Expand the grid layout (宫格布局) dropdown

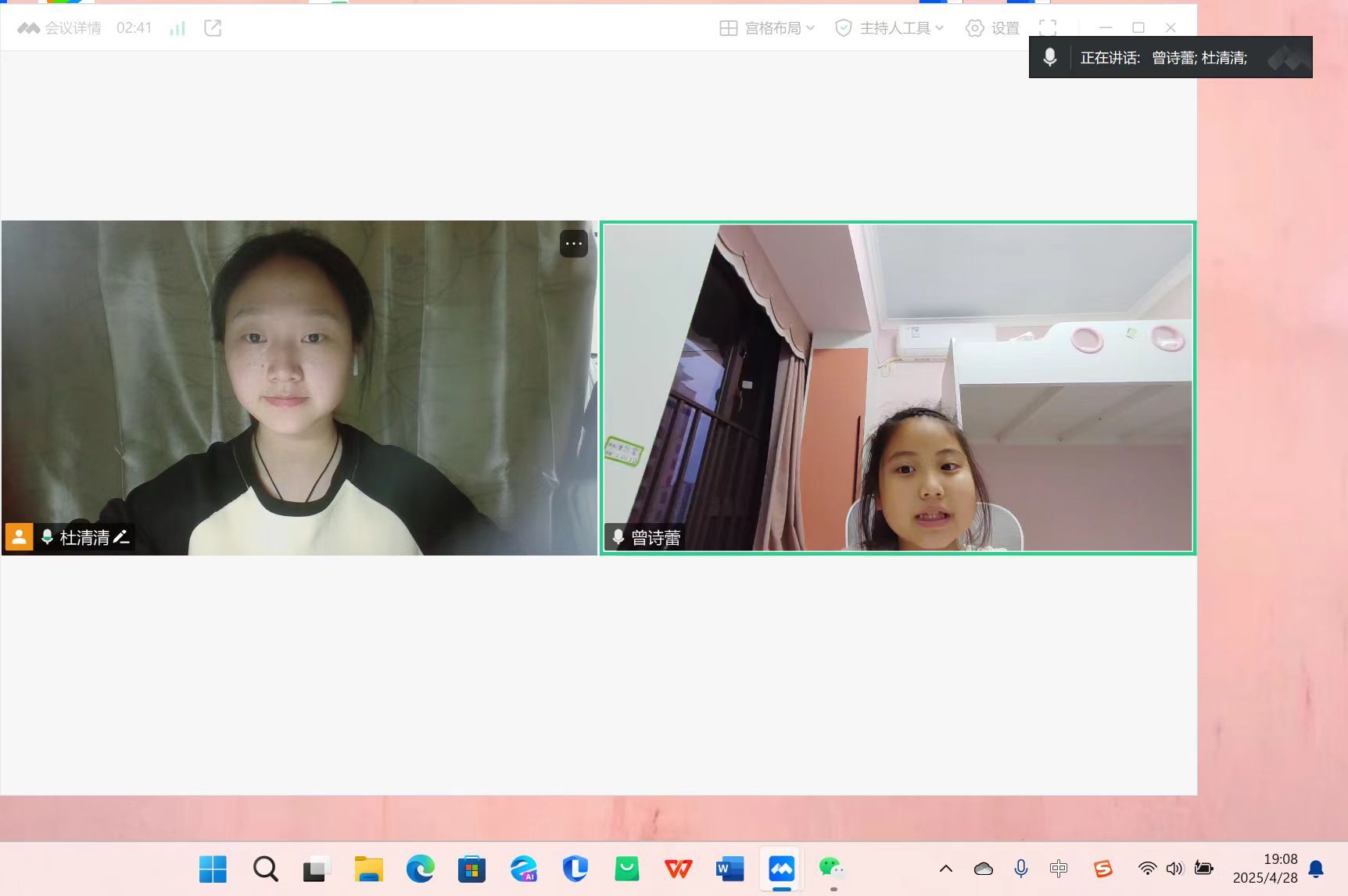click(x=767, y=28)
